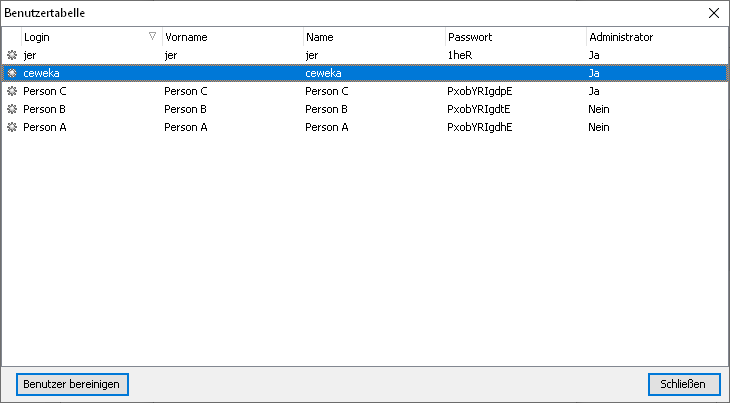Screen dimensions: 730x403
Task: Click the gear icon beside jer login
Action: pos(12,55)
